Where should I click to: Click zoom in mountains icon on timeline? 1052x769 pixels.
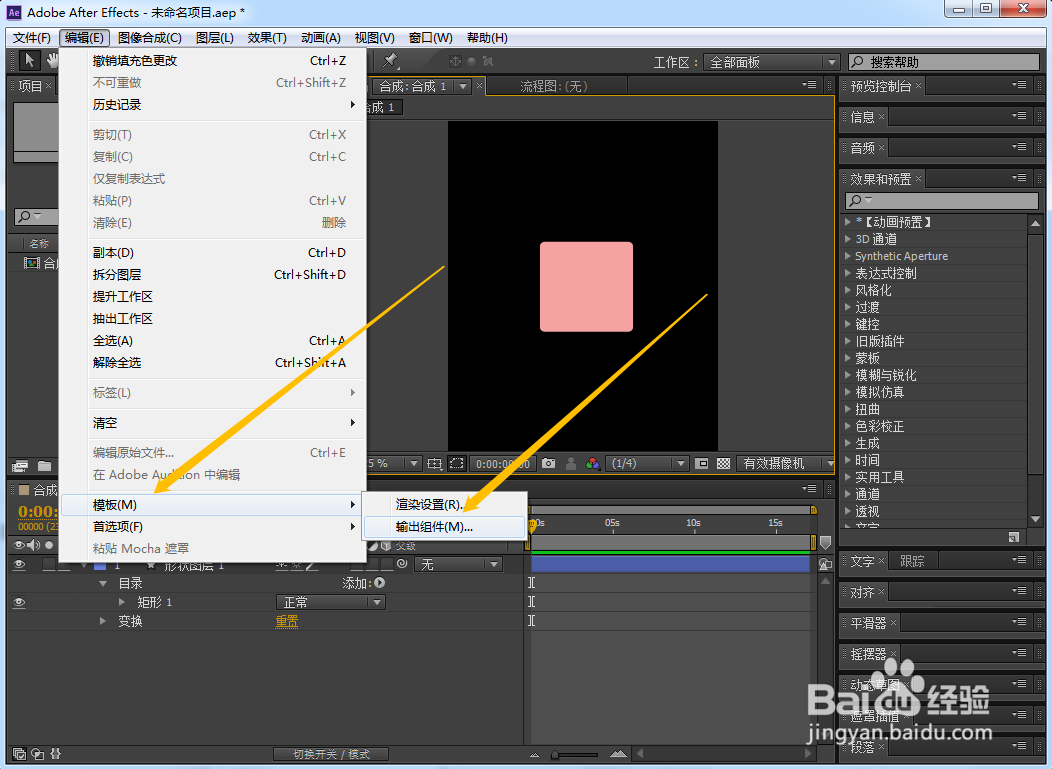point(618,754)
